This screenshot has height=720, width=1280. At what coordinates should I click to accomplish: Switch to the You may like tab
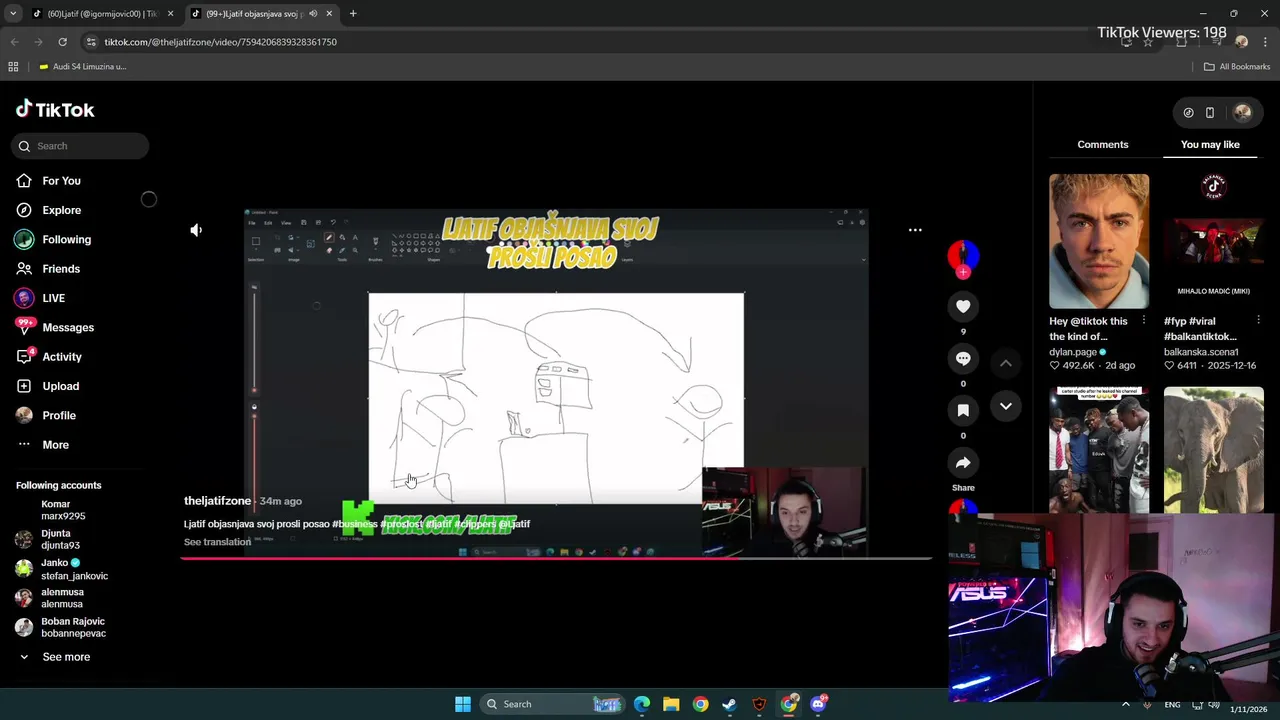tap(1210, 145)
